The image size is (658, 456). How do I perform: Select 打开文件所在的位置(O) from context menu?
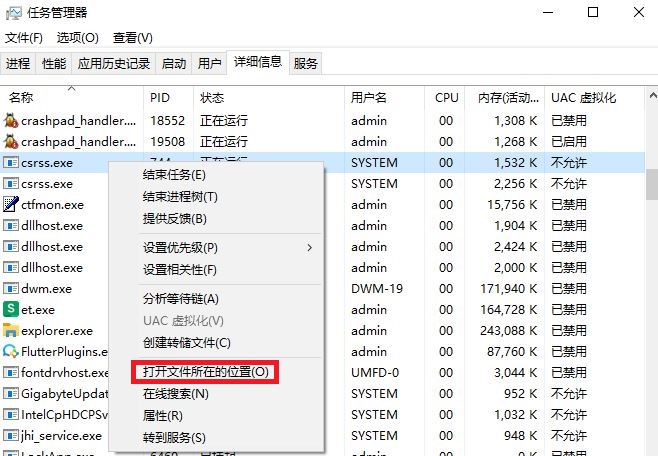(205, 372)
